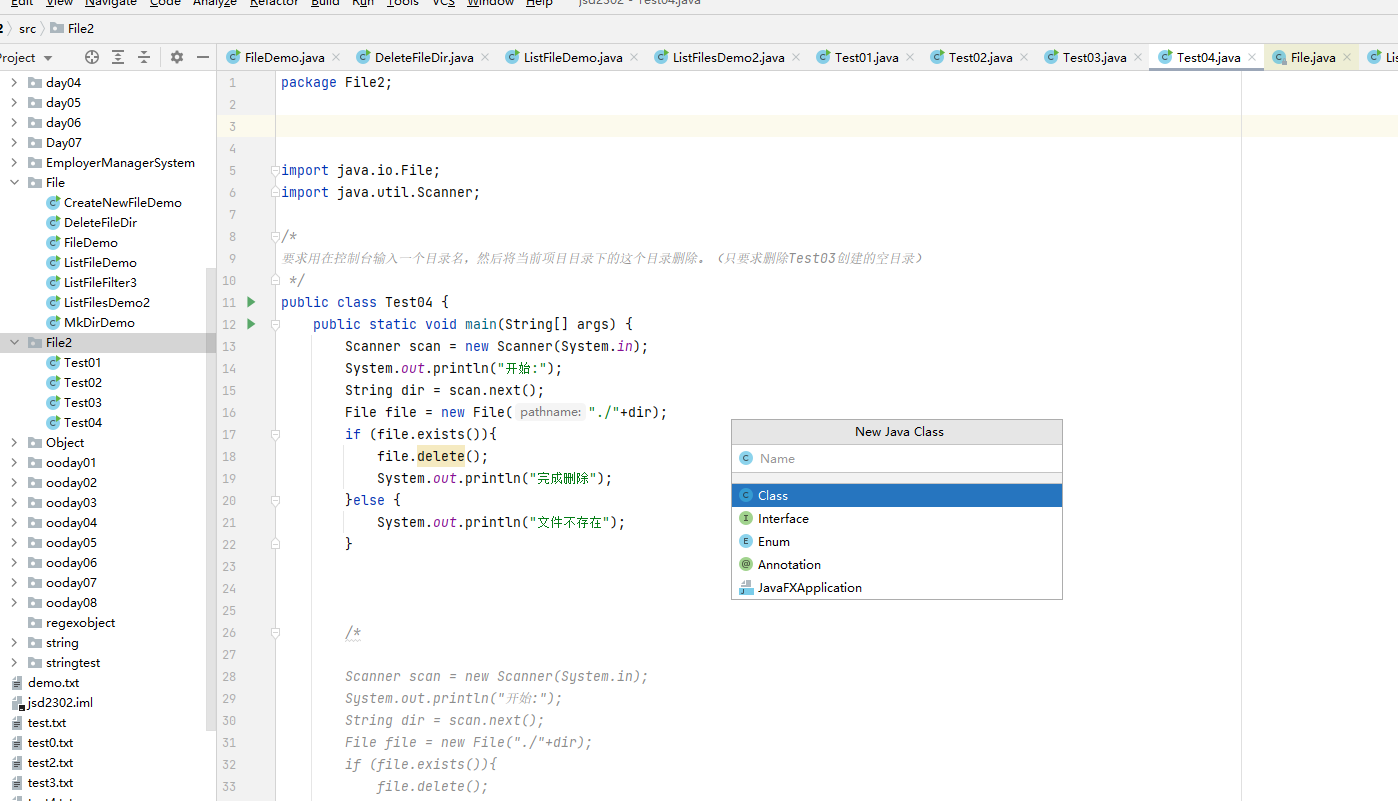Collapse the import statements fold marker
This screenshot has width=1398, height=801.
click(274, 170)
